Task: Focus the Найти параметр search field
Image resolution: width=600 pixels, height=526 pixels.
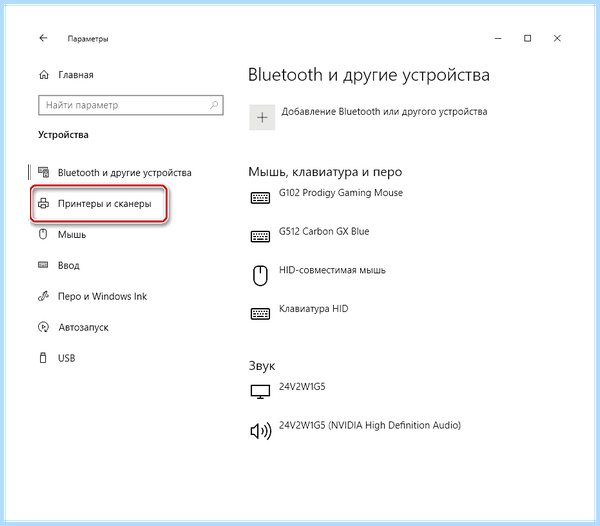Action: (131, 105)
